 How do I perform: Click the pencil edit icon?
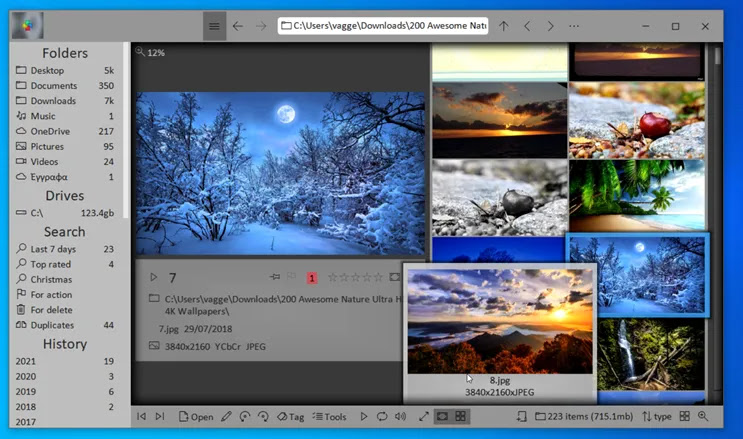point(226,416)
